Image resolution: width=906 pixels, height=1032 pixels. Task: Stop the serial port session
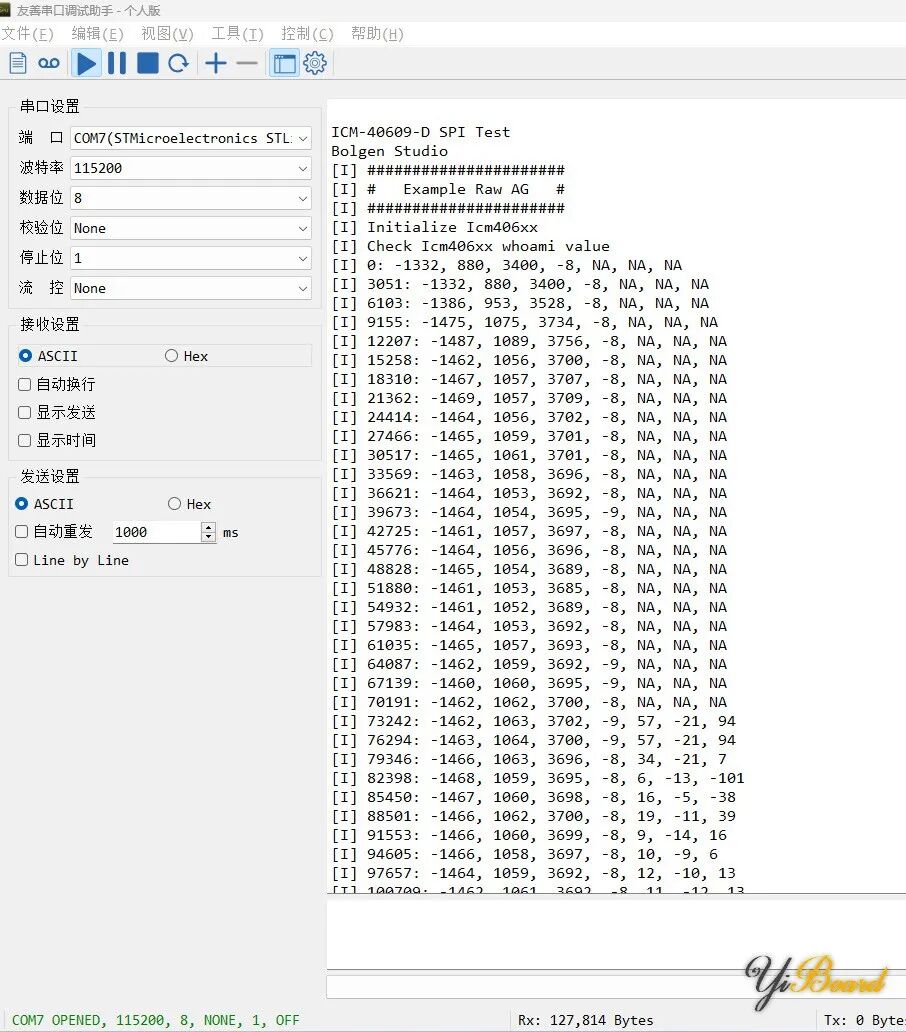(145, 63)
